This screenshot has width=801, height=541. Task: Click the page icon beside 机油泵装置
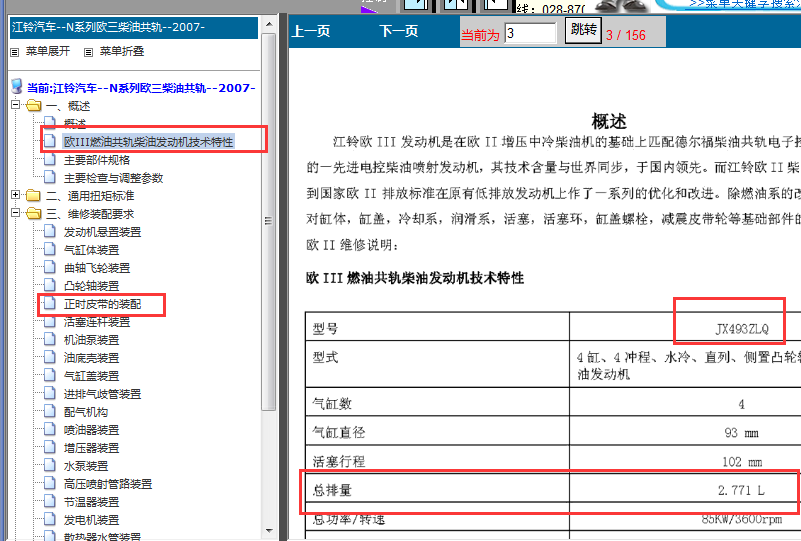point(50,339)
